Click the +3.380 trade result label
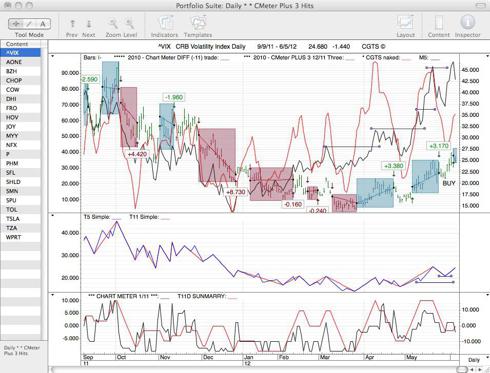Image resolution: width=490 pixels, height=373 pixels. coord(393,166)
